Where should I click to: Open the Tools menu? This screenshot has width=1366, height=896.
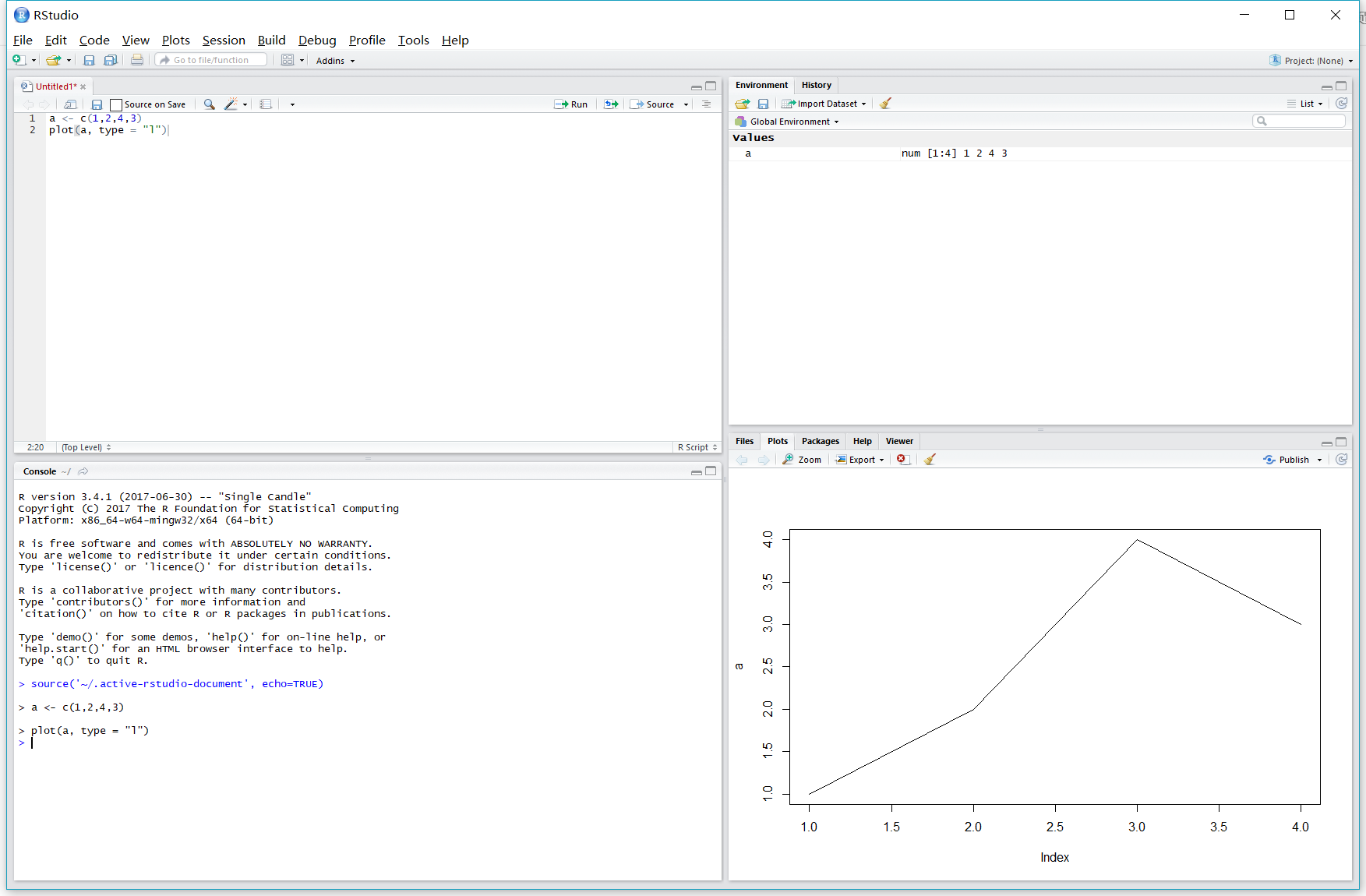[x=414, y=41]
